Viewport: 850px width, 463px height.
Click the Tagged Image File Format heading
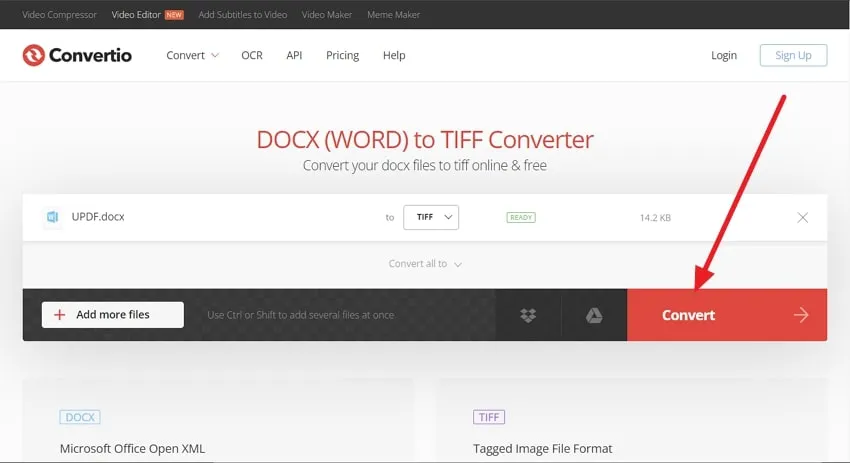tap(543, 449)
